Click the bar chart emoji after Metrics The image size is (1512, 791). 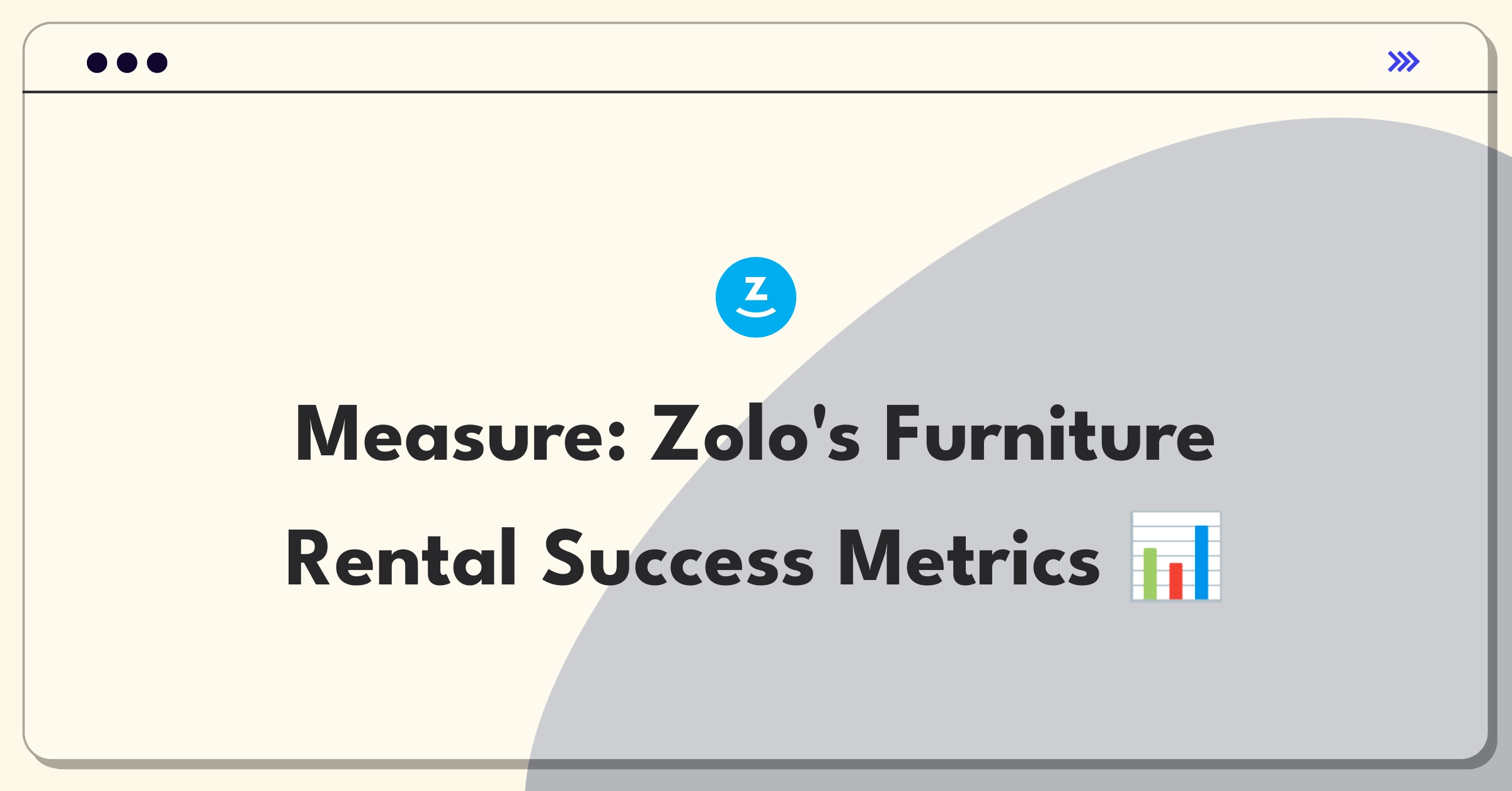click(1176, 557)
